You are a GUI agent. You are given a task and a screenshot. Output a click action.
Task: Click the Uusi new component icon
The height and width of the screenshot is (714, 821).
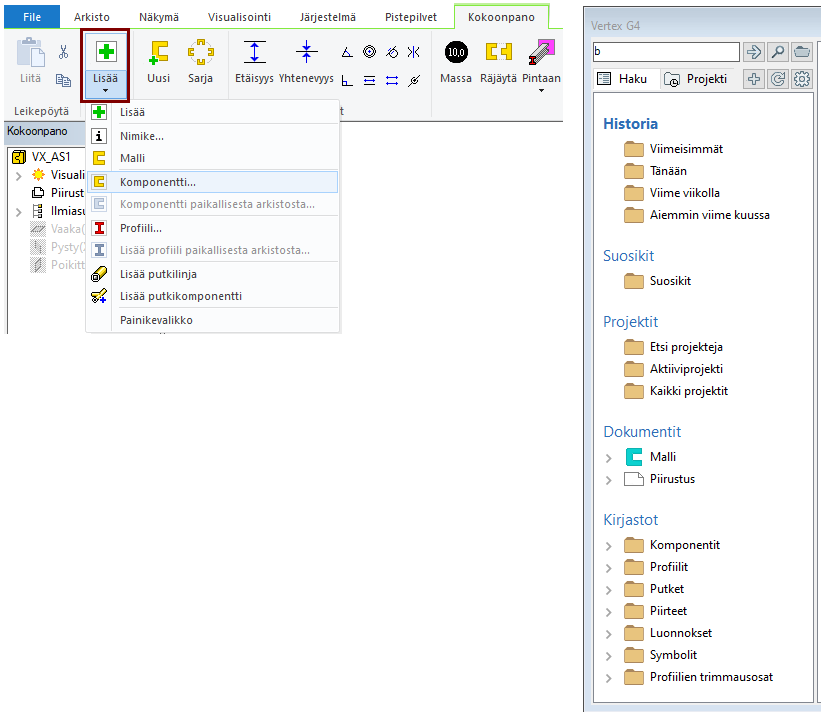[x=158, y=53]
